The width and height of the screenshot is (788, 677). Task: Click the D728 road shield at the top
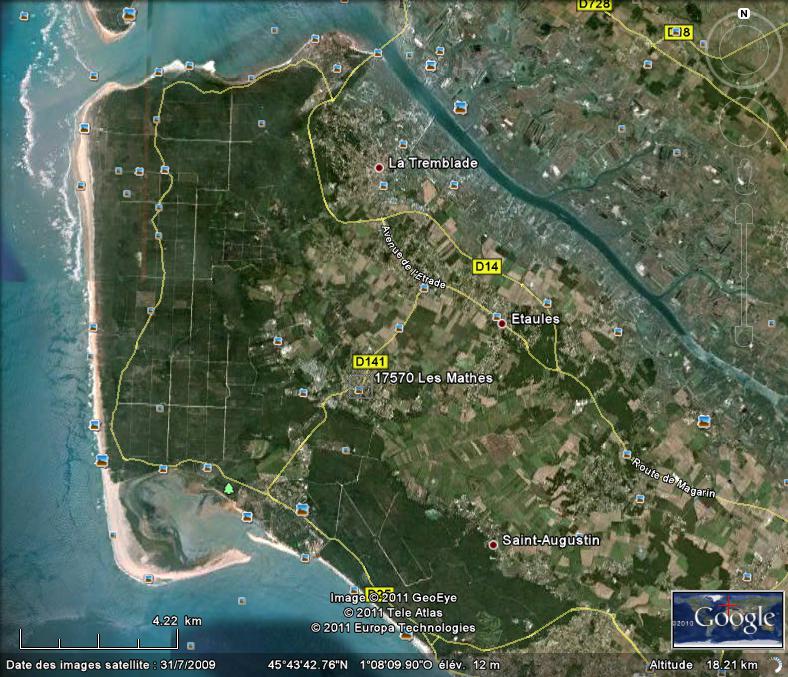pyautogui.click(x=595, y=5)
